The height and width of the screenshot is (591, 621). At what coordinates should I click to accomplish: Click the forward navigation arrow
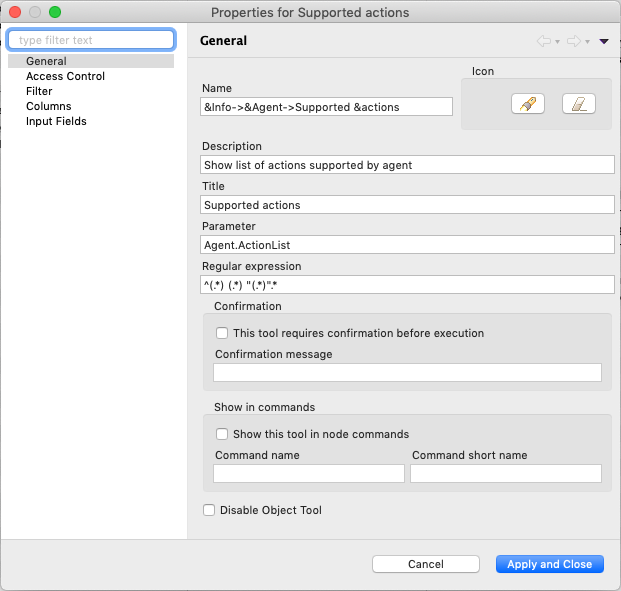point(573,41)
